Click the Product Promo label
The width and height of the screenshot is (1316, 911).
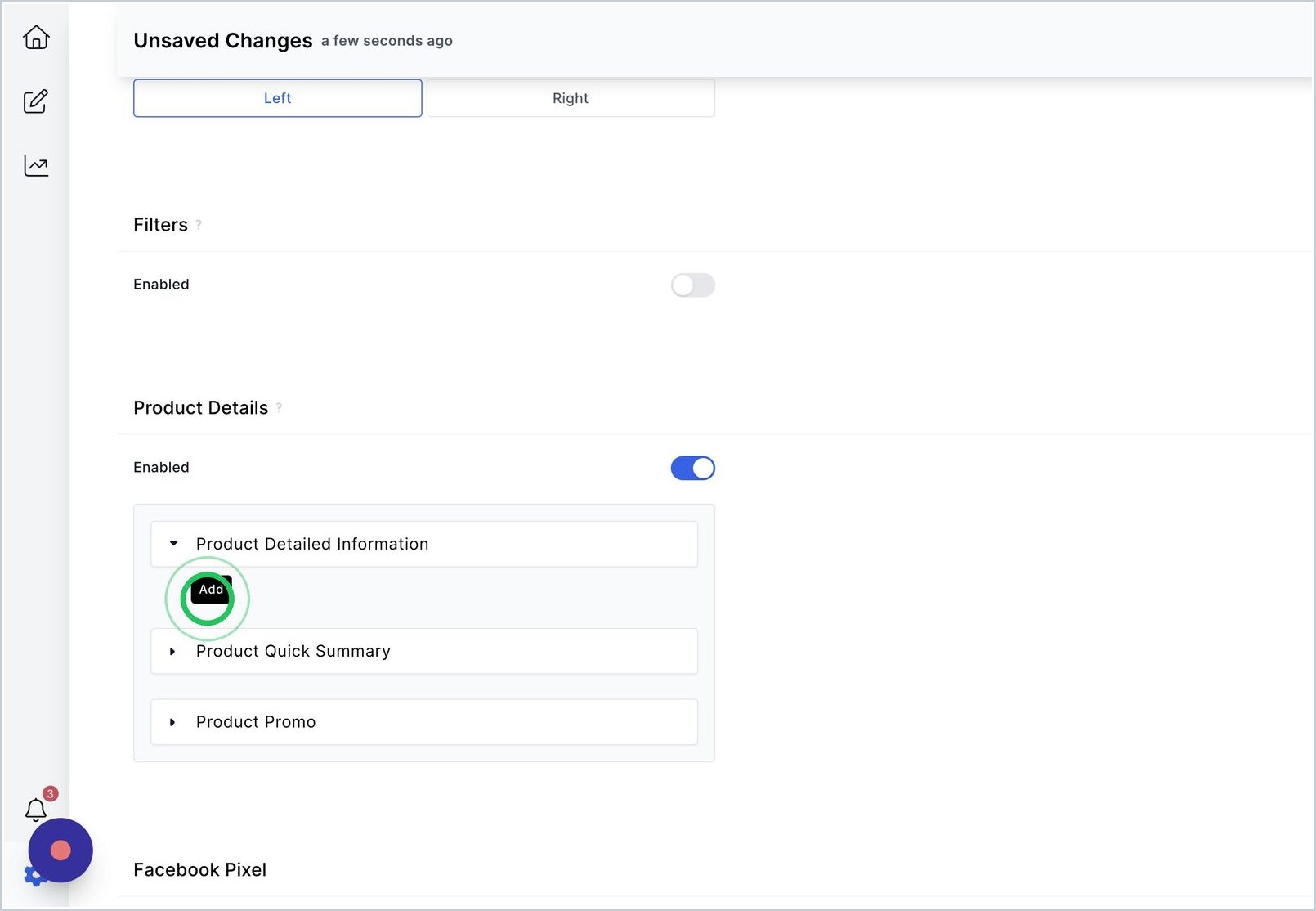point(256,722)
